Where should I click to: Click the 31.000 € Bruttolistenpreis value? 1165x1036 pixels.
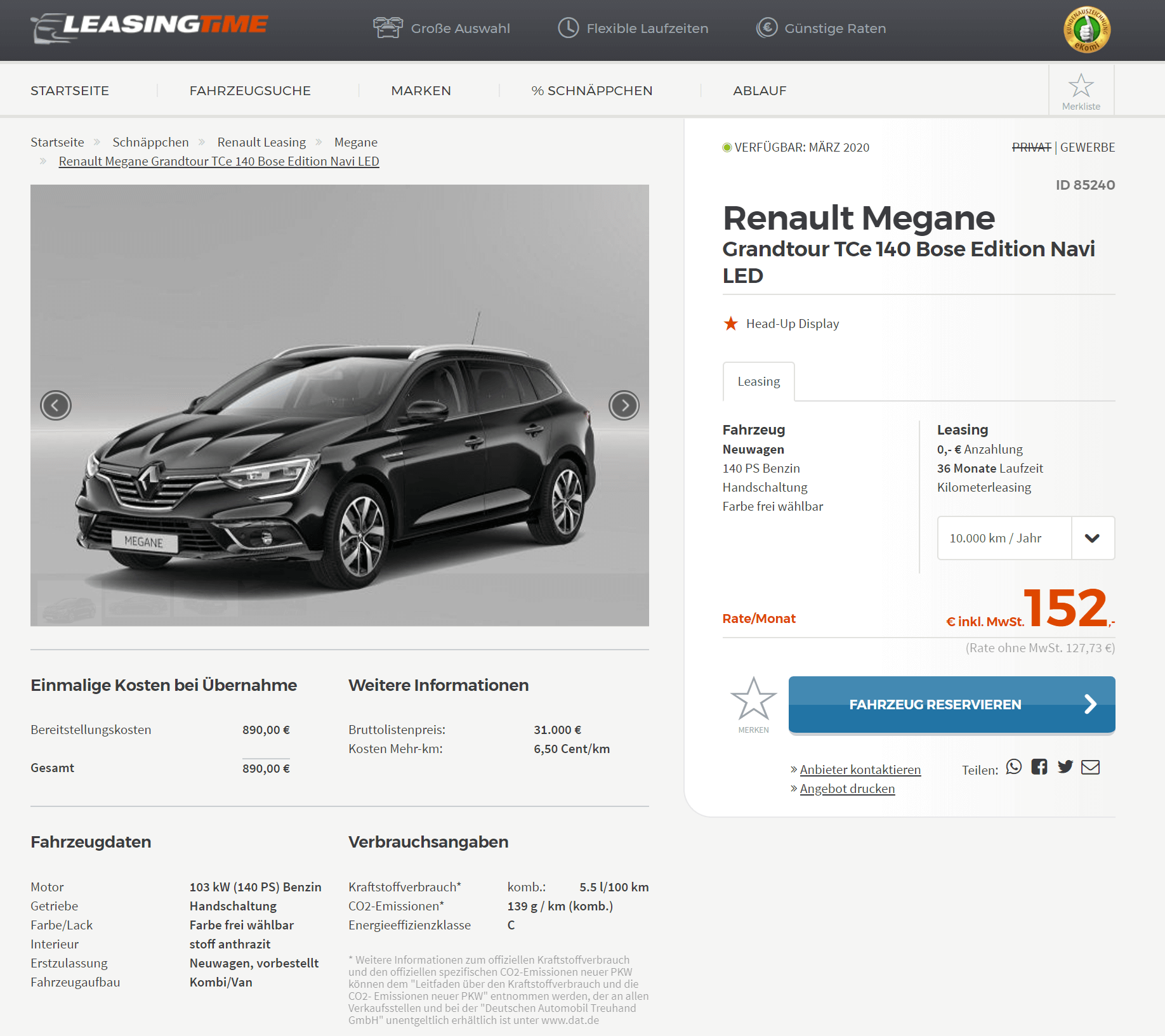558,730
